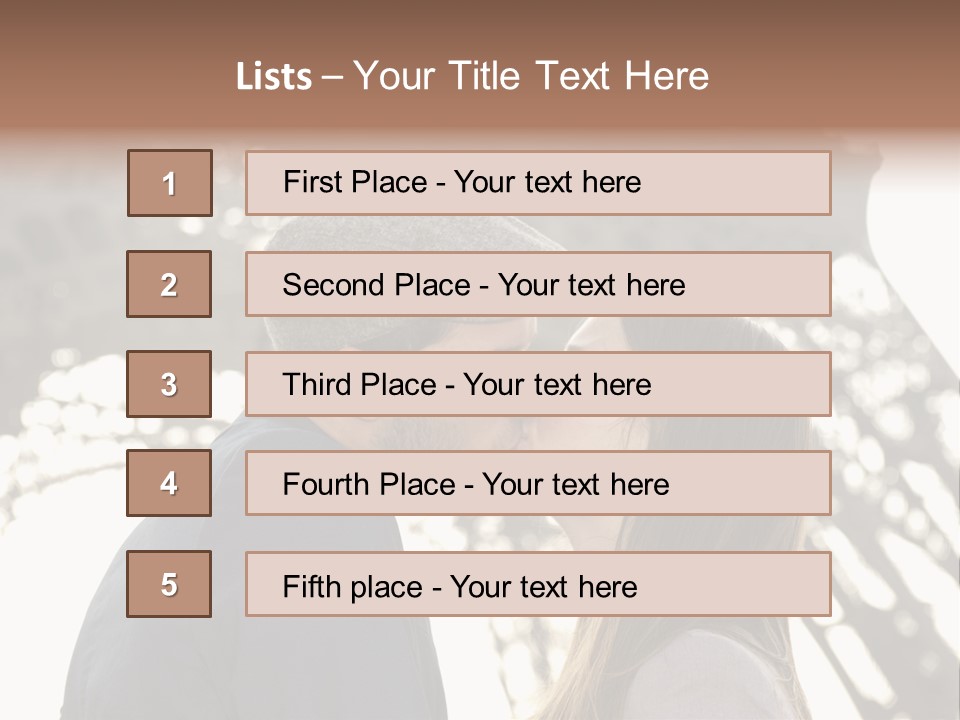Viewport: 960px width, 720px height.
Task: Select the slide title 'Lists – Your Title Text Here'
Action: tap(472, 77)
